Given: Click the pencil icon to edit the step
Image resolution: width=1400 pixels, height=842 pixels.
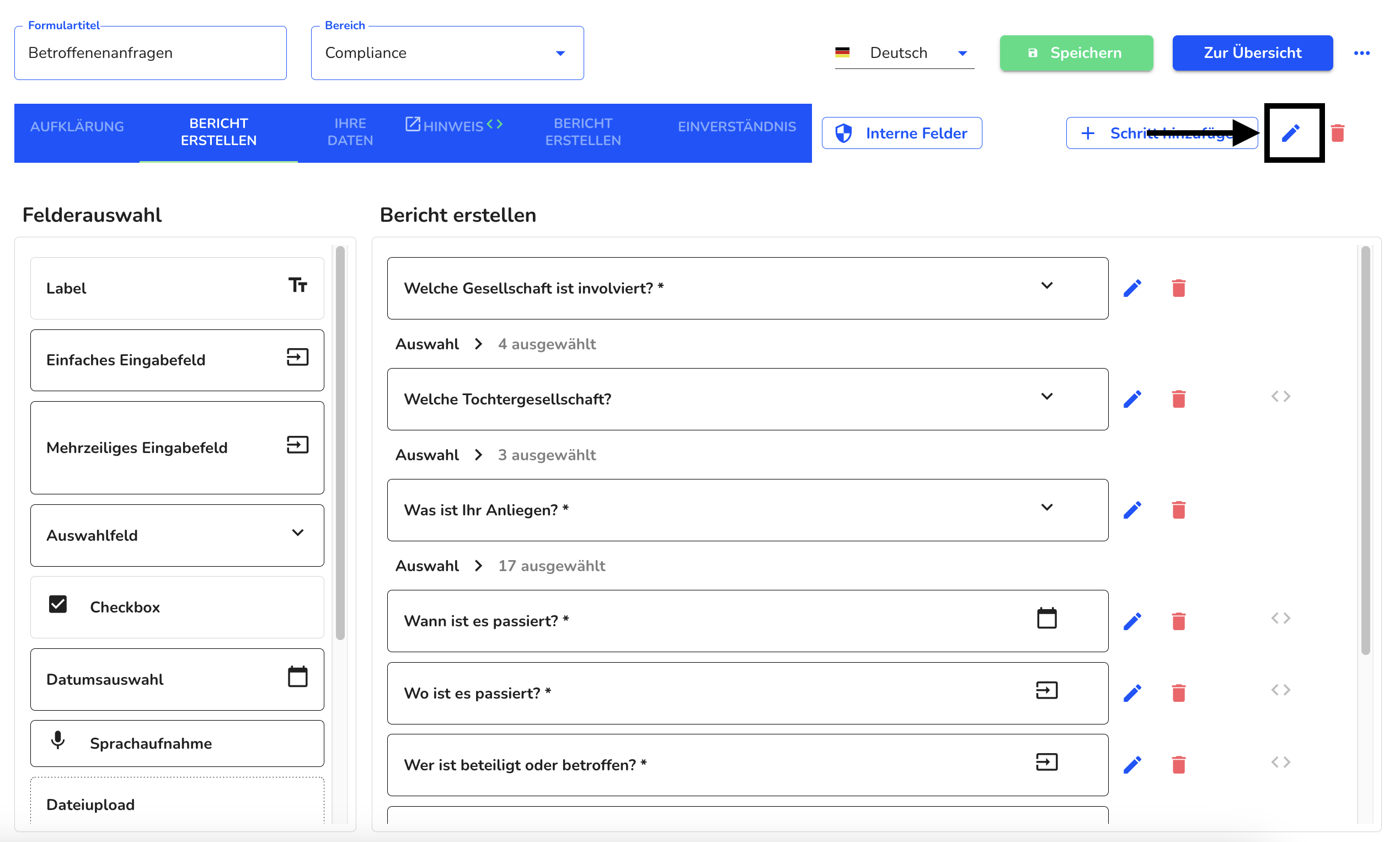Looking at the screenshot, I should coord(1290,133).
